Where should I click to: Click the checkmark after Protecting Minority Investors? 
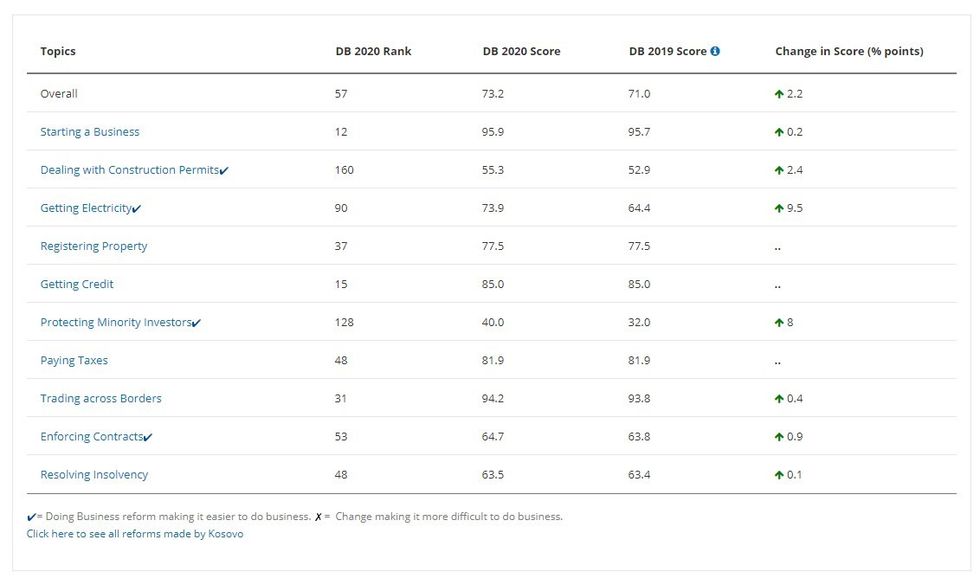click(x=196, y=323)
